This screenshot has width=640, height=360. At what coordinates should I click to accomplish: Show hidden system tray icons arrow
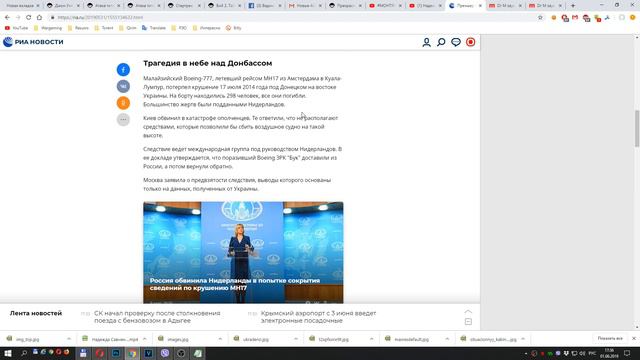coord(526,353)
